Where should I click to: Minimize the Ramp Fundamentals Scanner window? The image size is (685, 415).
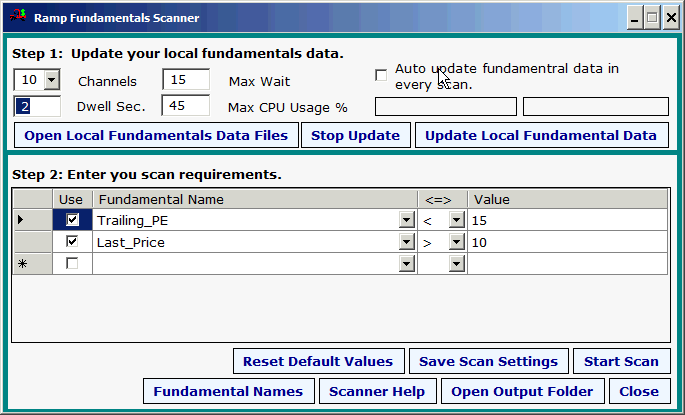pos(634,17)
